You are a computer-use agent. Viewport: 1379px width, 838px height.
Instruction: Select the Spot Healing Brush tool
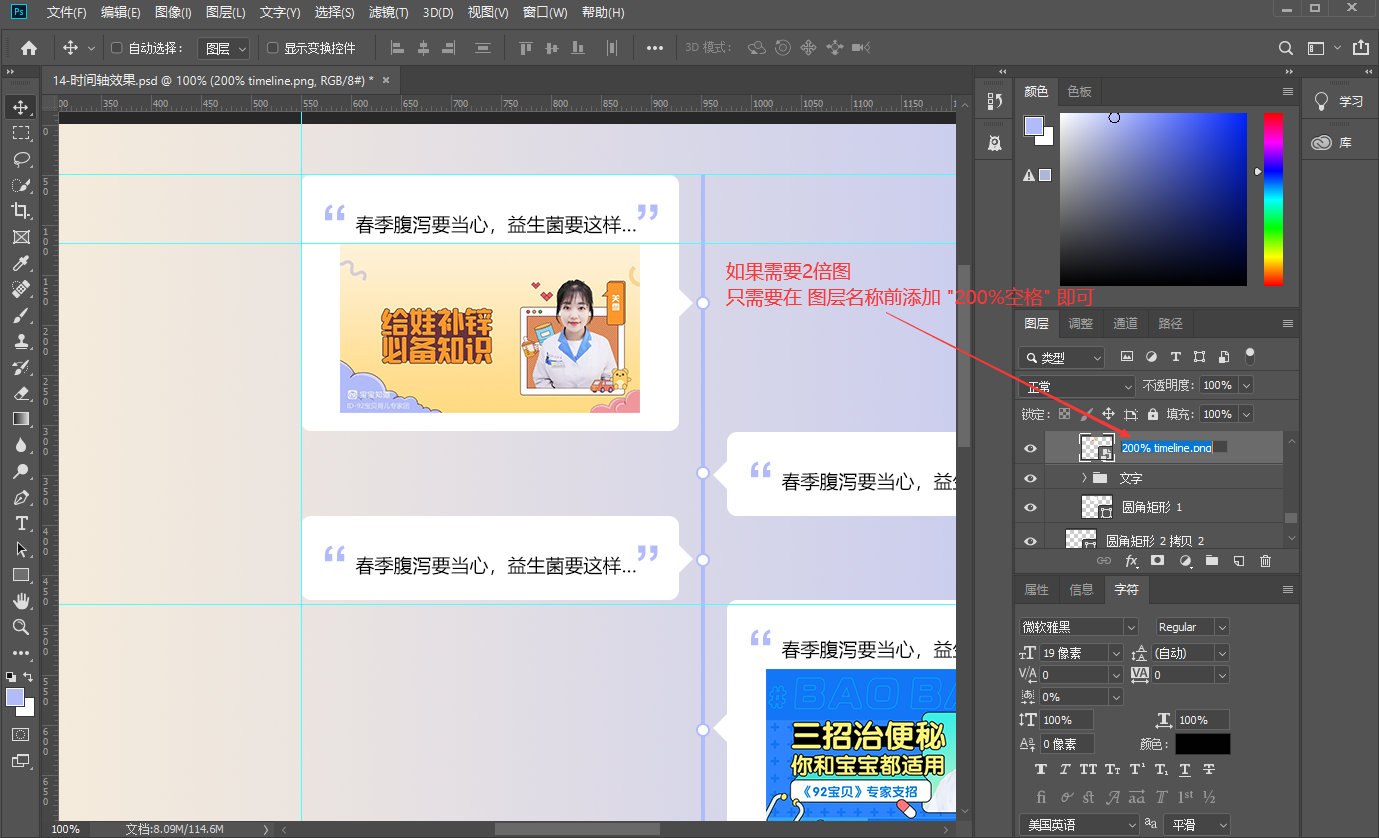pyautogui.click(x=20, y=289)
